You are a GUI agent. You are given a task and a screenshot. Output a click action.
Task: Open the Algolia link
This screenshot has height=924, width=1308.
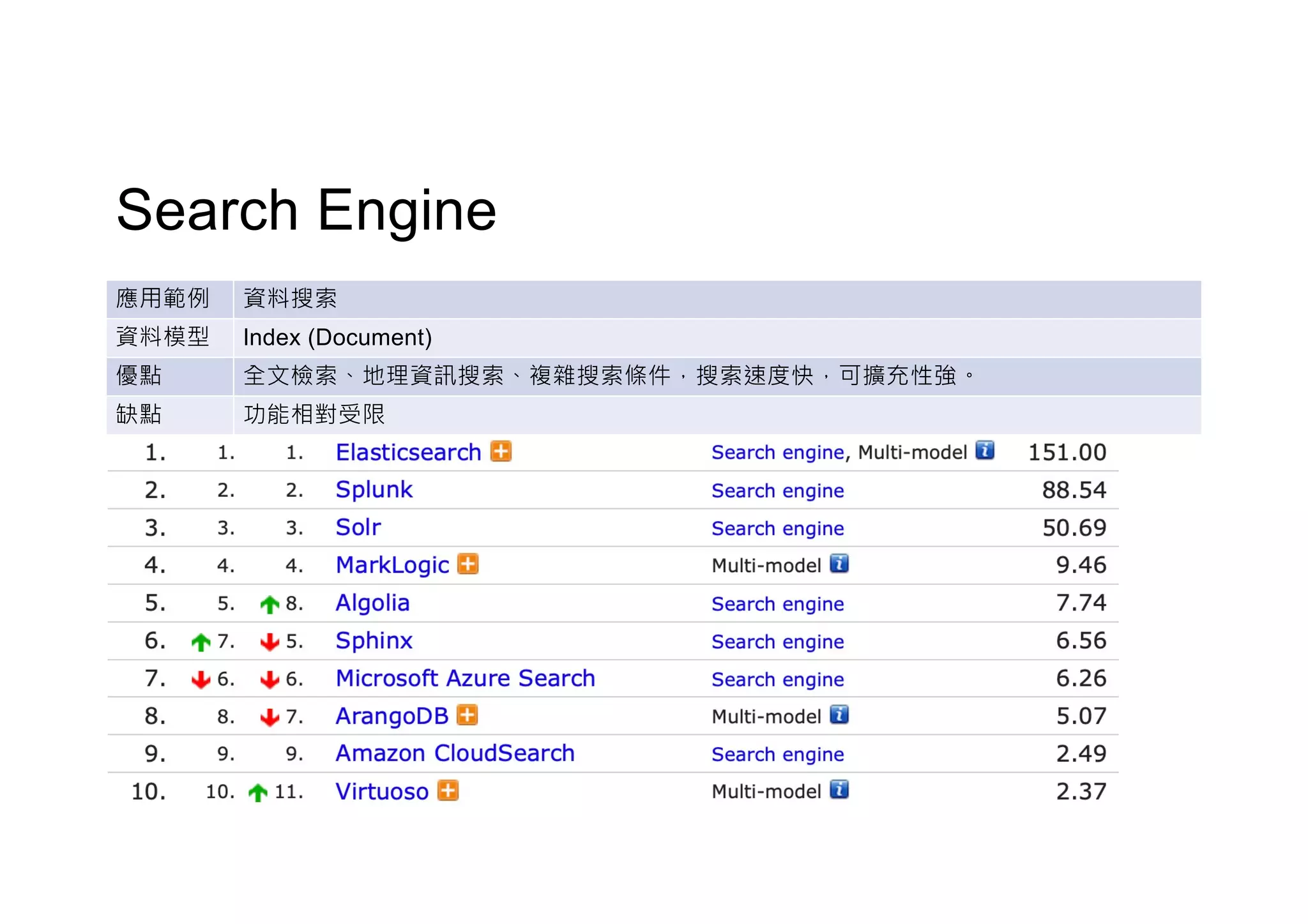(x=372, y=603)
